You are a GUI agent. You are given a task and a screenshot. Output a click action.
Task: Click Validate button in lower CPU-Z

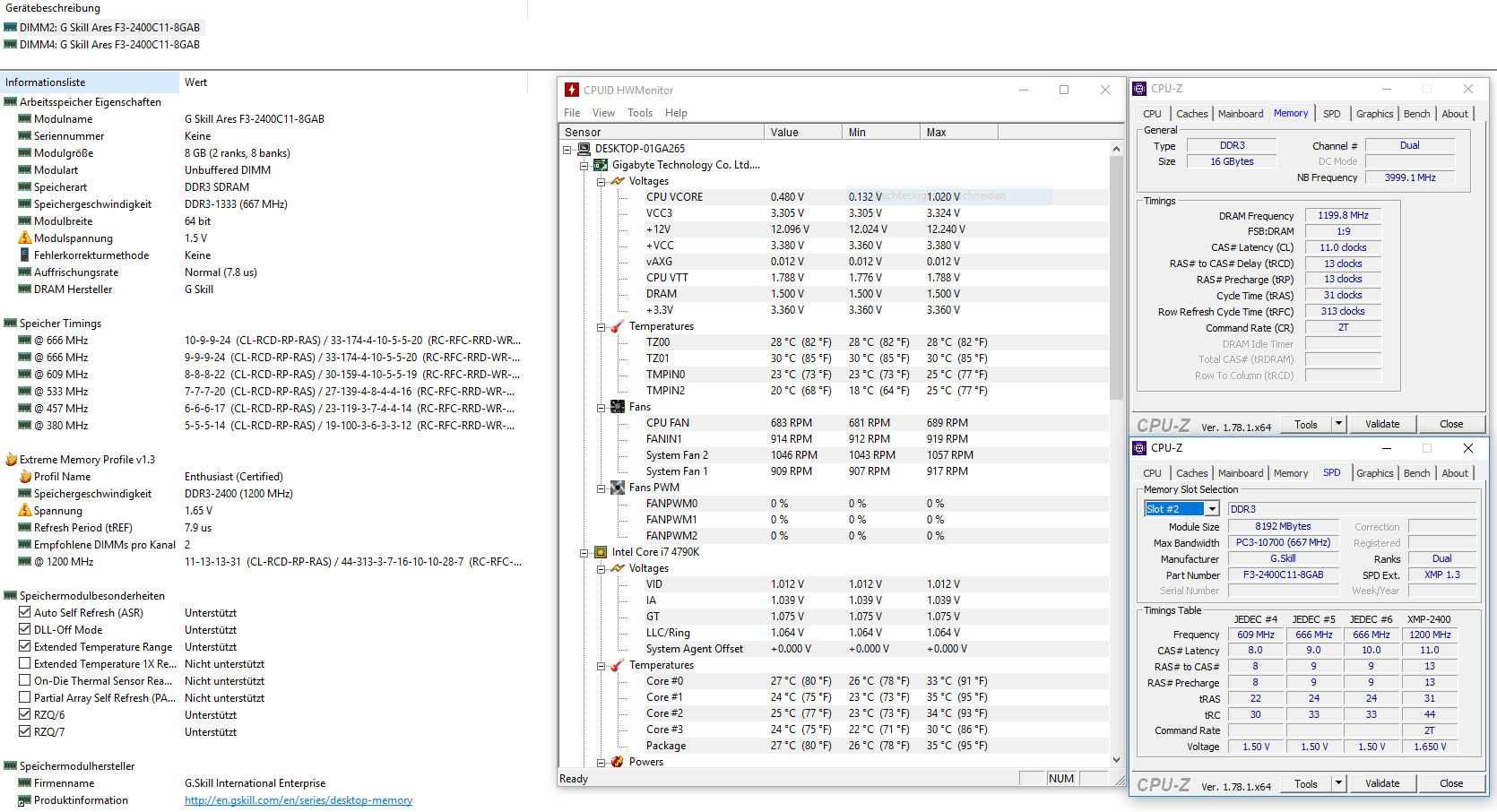click(1382, 783)
